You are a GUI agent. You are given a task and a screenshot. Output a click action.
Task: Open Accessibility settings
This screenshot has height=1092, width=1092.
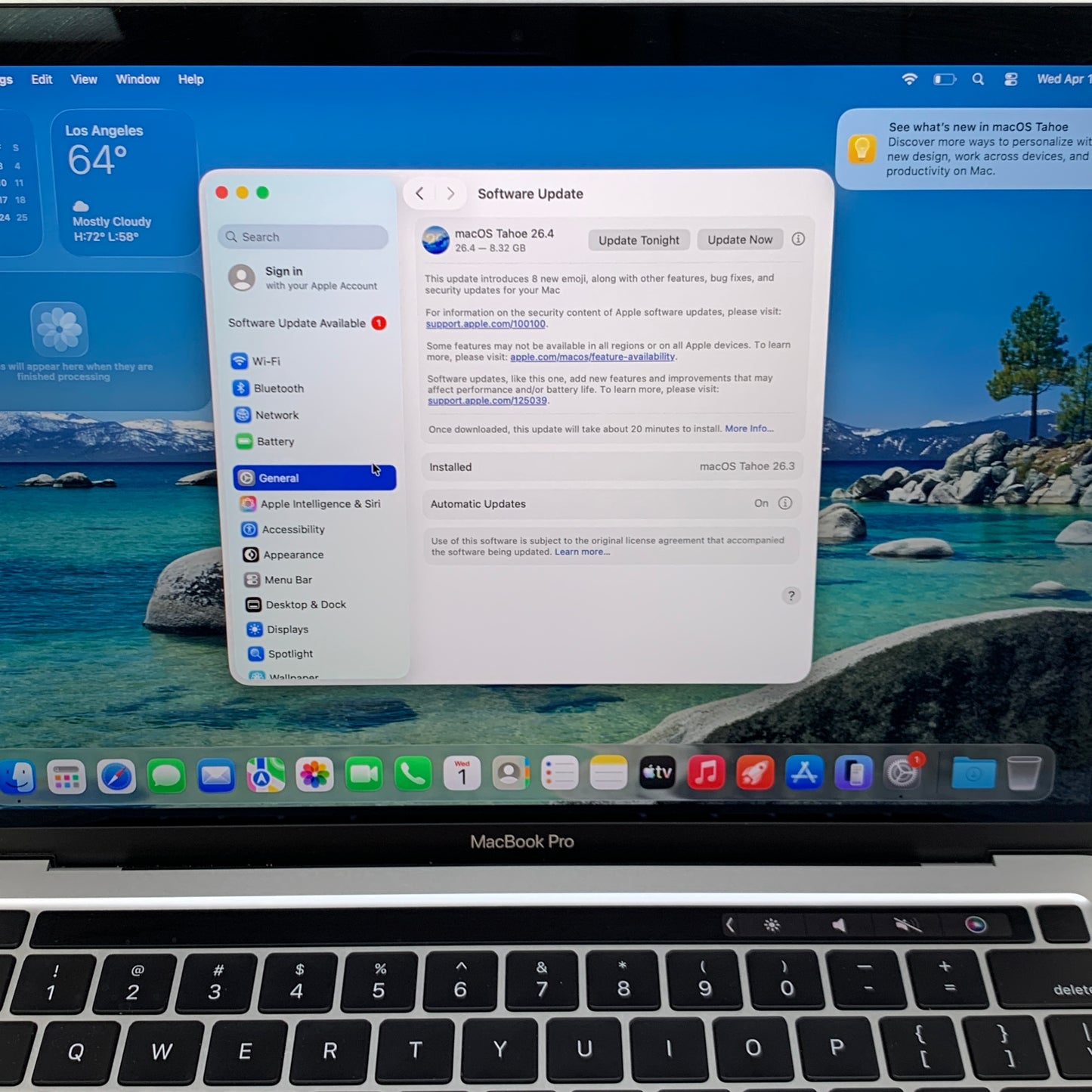tap(292, 529)
